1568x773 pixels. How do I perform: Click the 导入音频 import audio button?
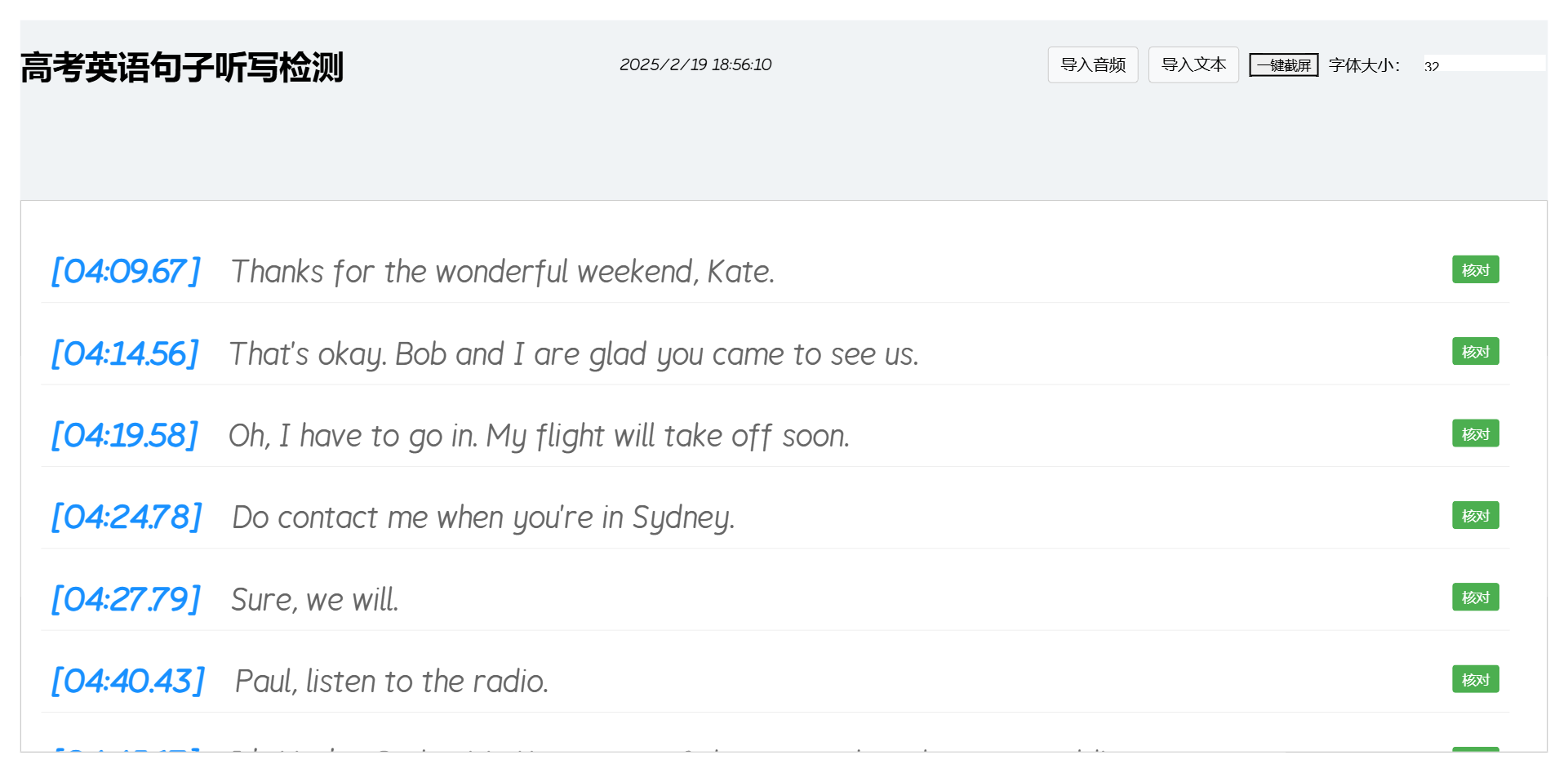click(1092, 64)
